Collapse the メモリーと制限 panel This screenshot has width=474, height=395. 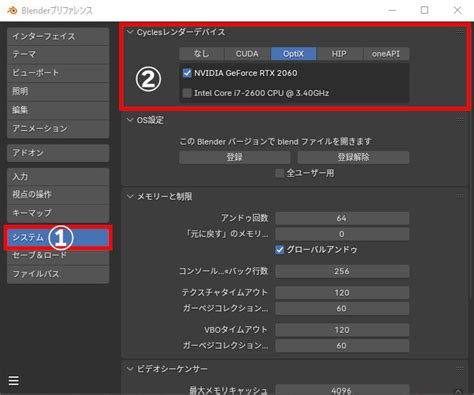(x=130, y=196)
